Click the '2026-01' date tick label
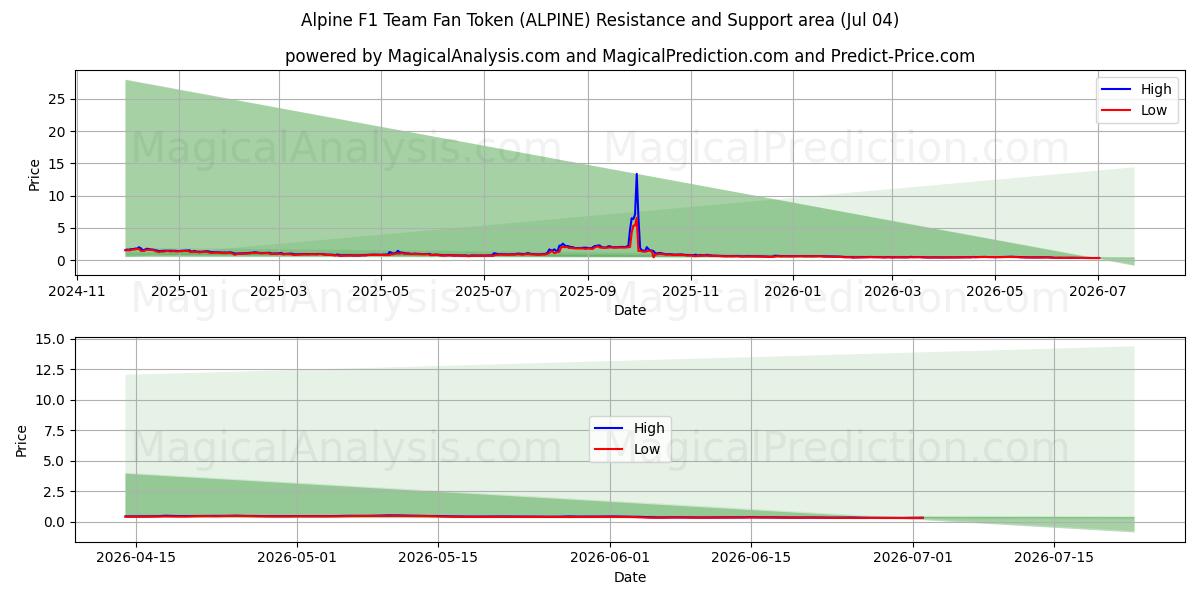The height and width of the screenshot is (600, 1200). pyautogui.click(x=793, y=291)
